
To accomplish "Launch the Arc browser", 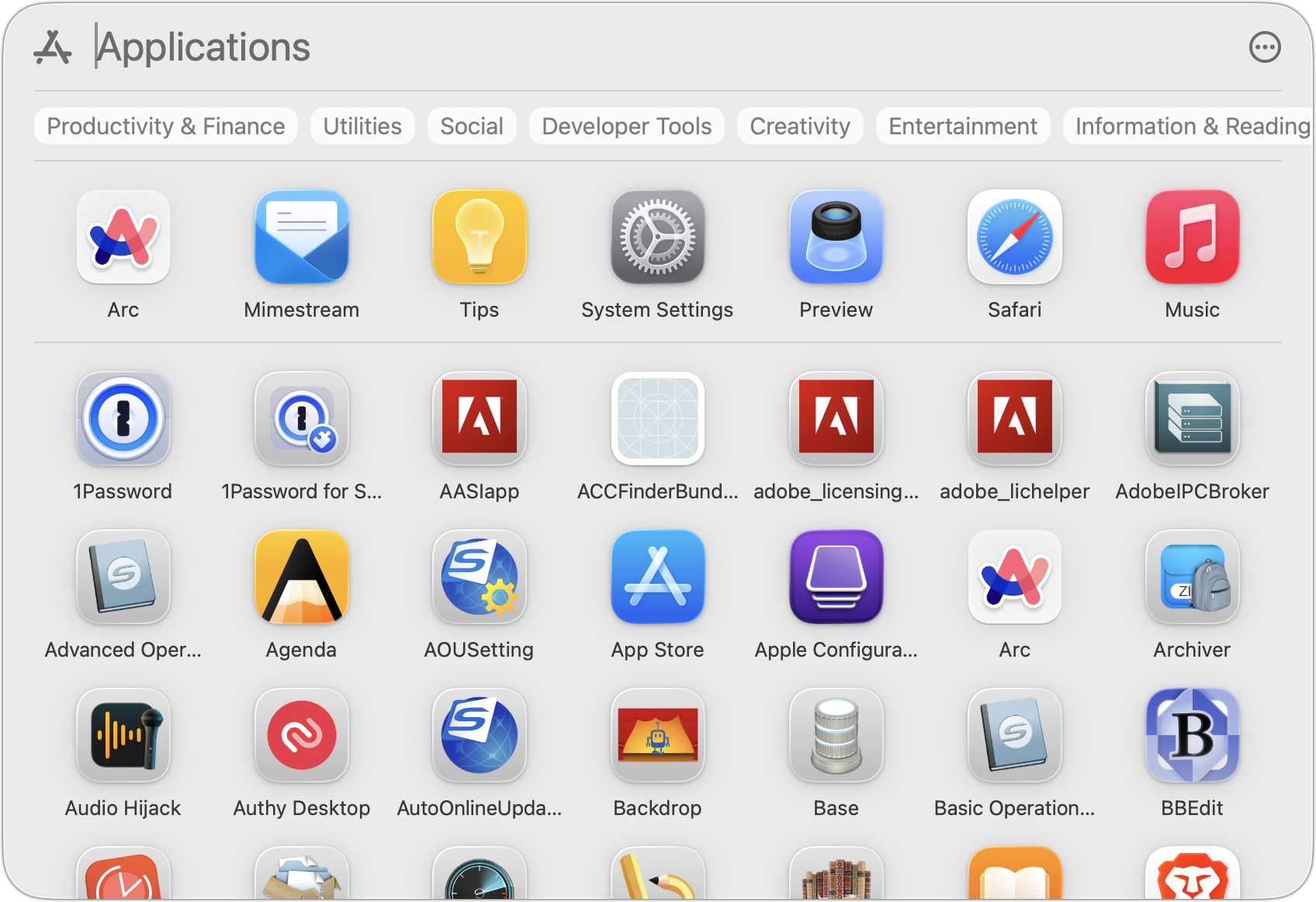I will (123, 238).
